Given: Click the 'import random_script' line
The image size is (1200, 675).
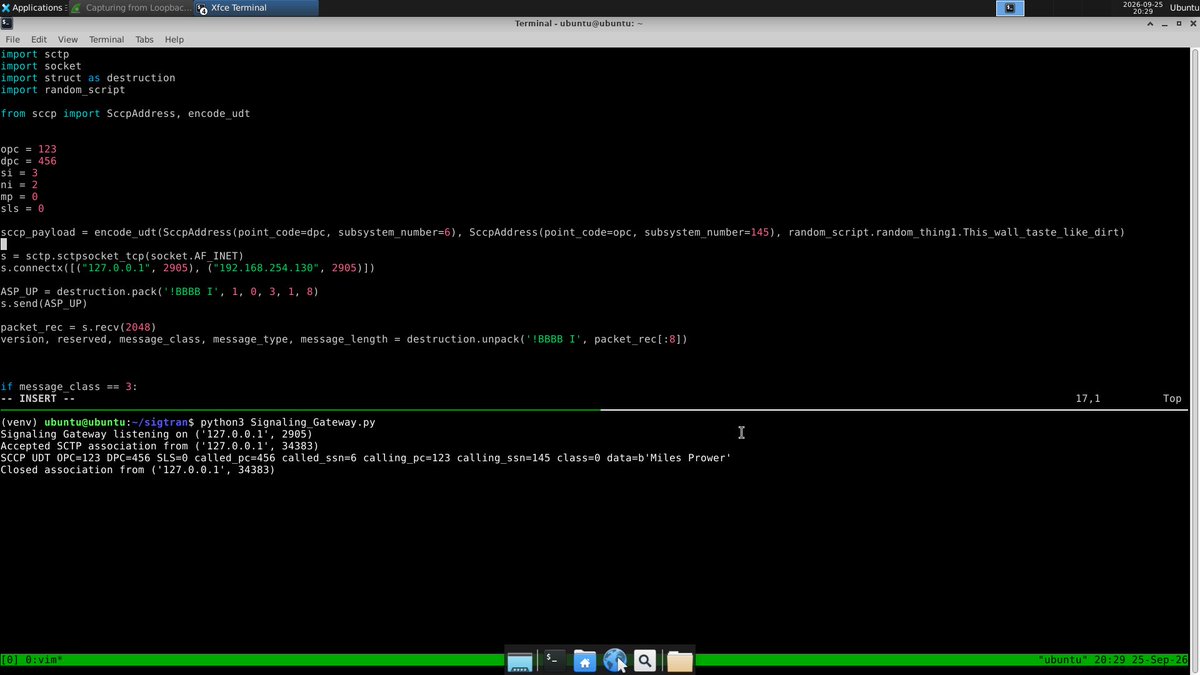Looking at the screenshot, I should click(x=63, y=90).
